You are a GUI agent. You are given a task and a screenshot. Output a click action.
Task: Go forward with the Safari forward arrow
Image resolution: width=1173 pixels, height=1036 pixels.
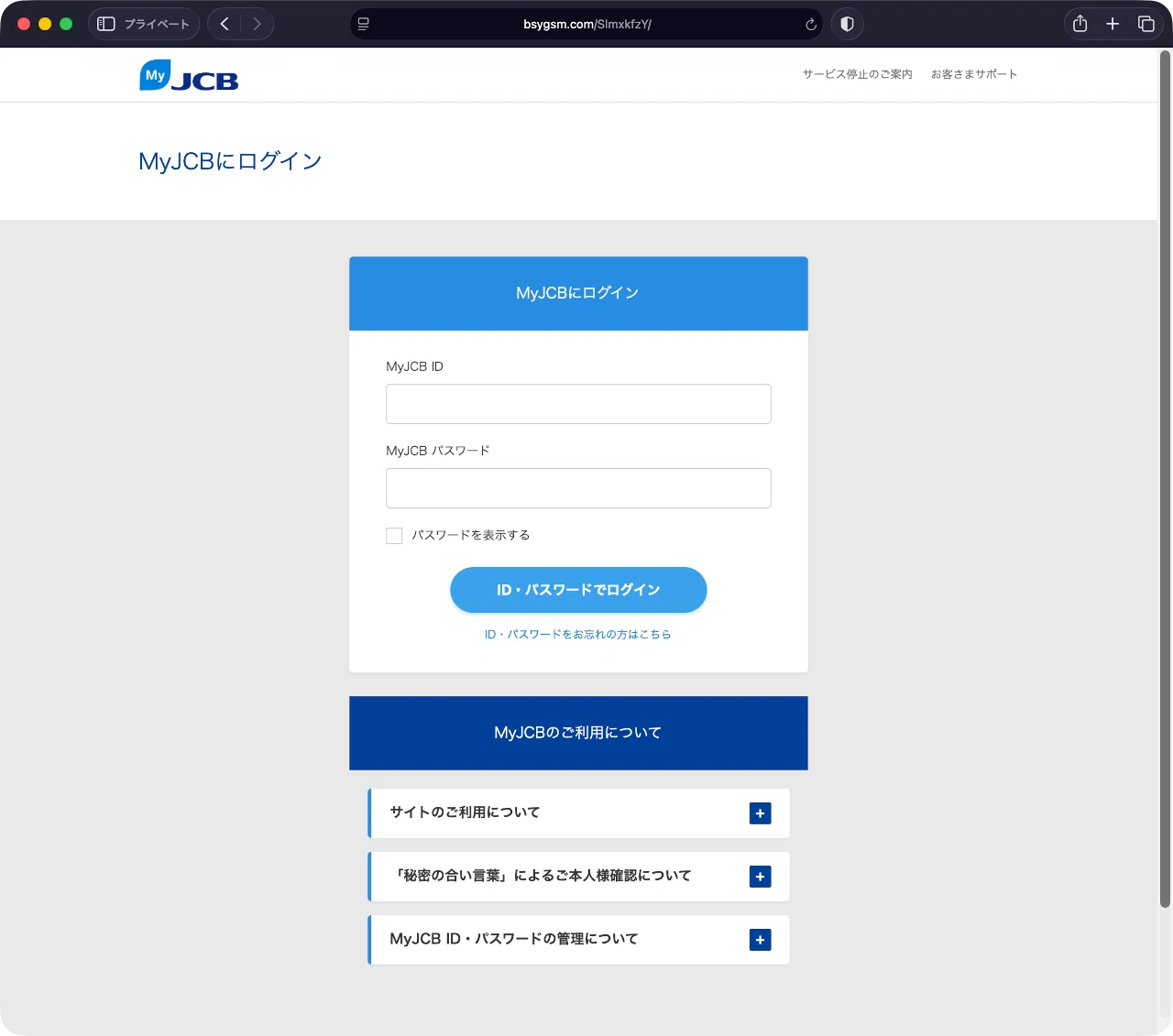[257, 24]
